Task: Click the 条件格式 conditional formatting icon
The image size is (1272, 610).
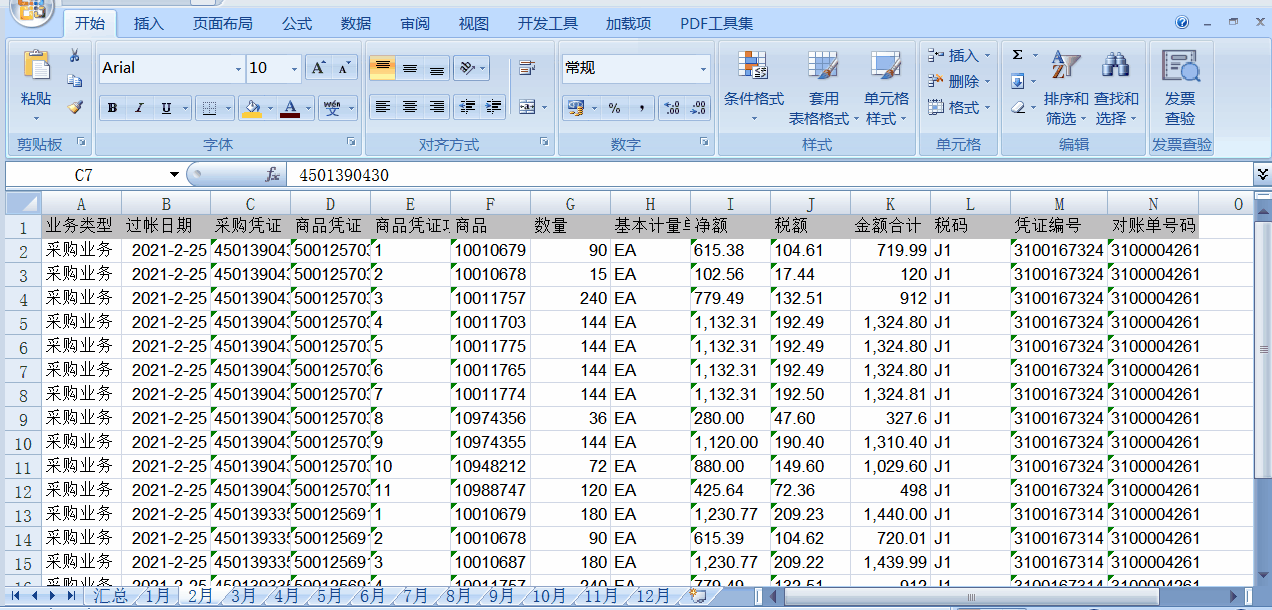Action: pos(753,67)
